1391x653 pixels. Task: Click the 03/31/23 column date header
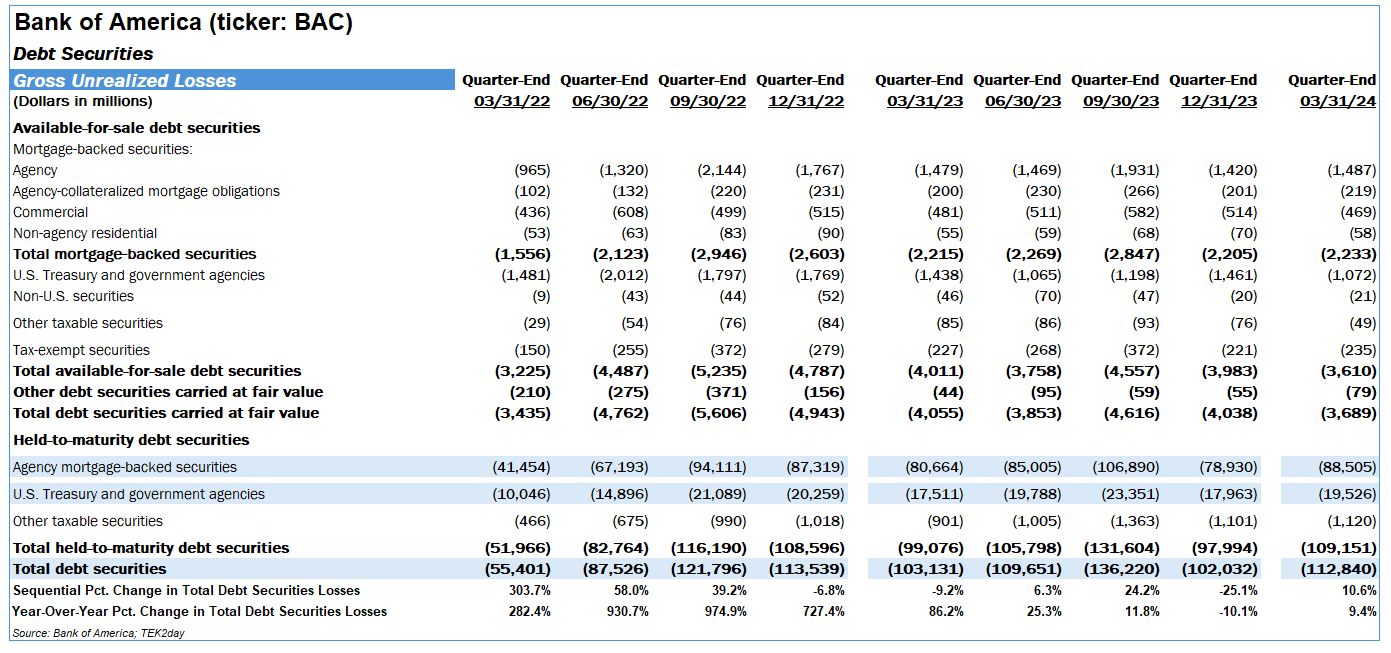925,101
